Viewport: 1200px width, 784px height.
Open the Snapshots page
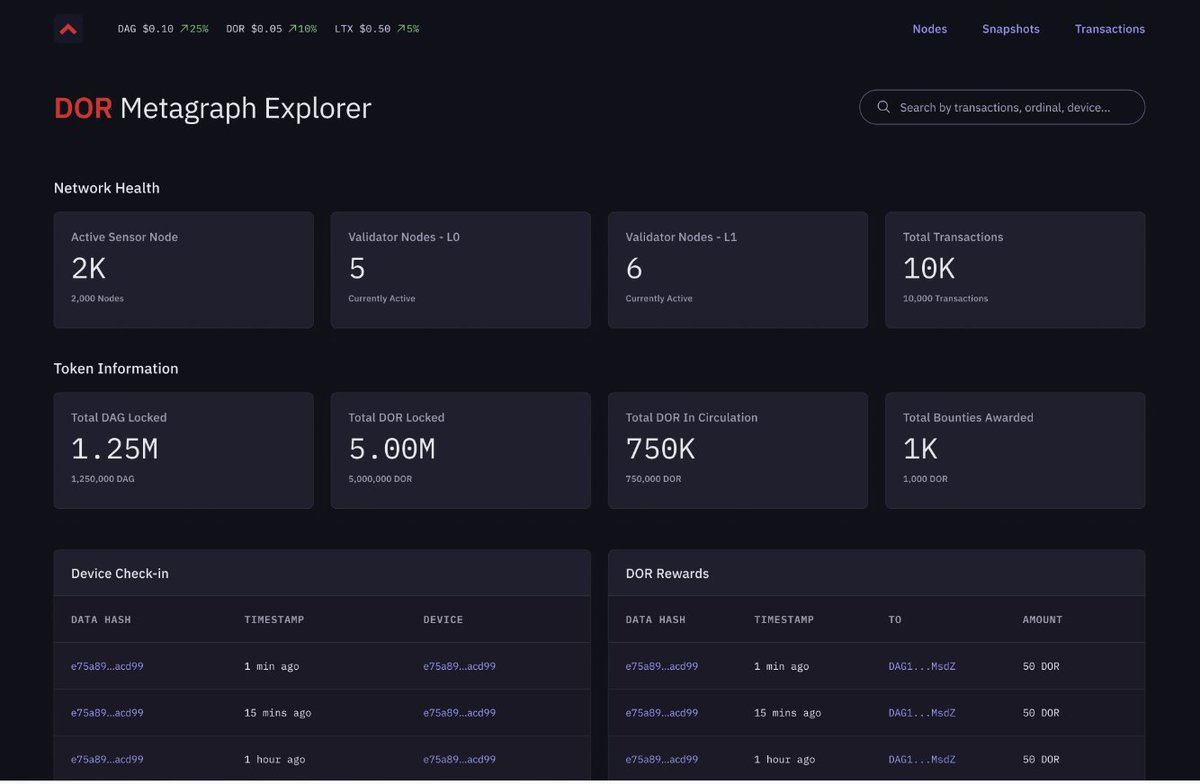point(1010,29)
